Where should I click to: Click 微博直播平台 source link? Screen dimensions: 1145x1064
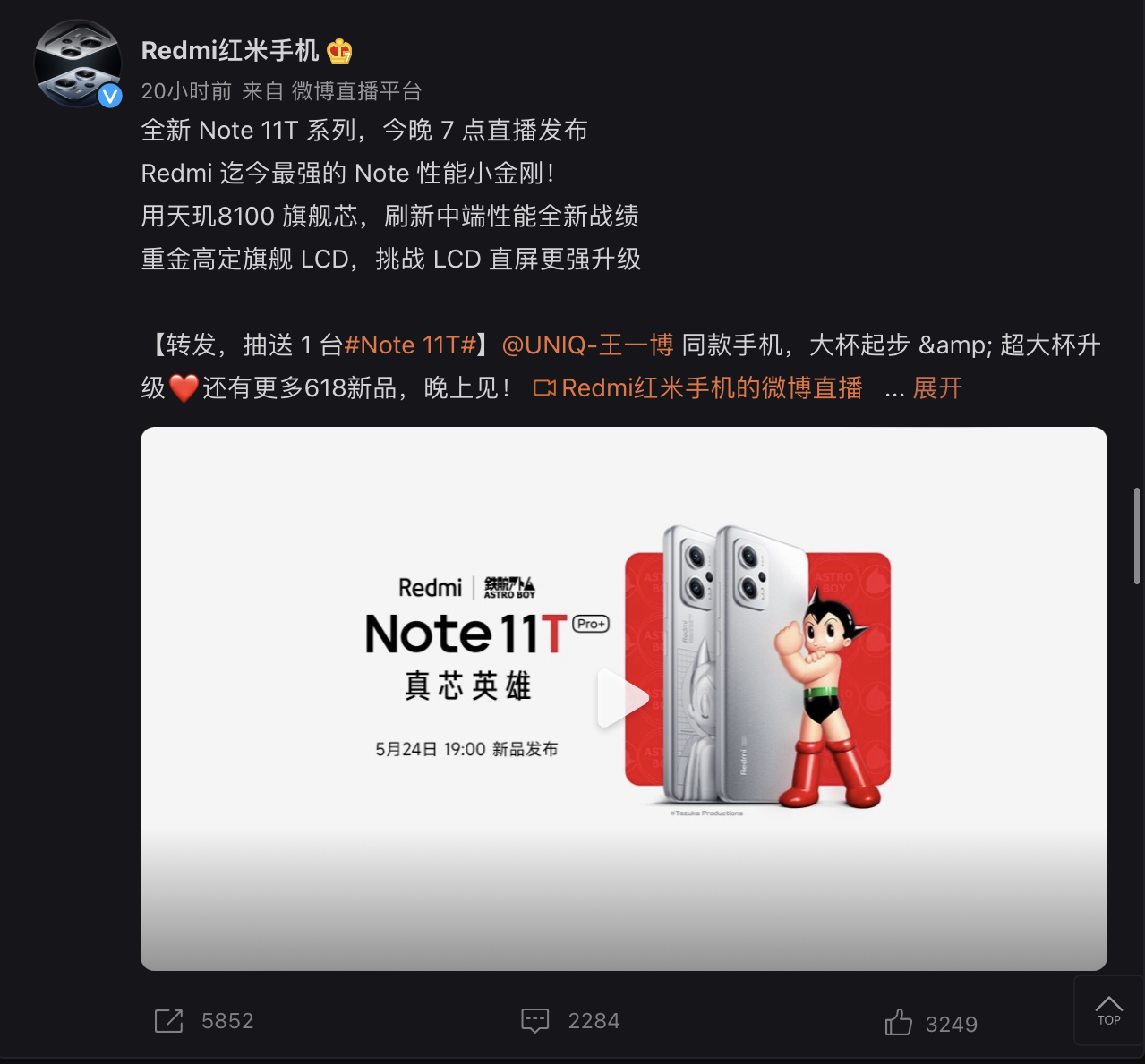(356, 91)
